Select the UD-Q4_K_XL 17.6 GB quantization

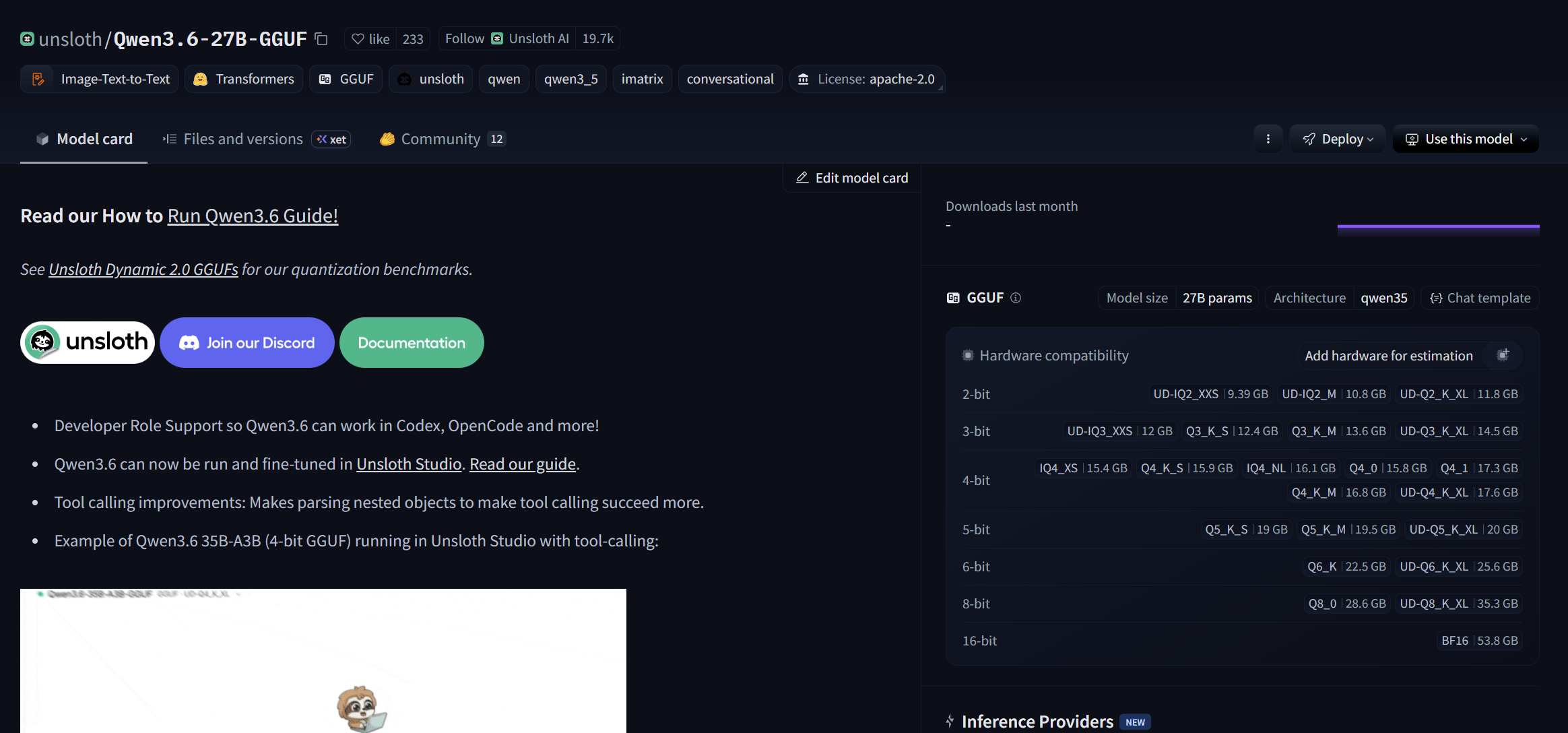tap(1459, 492)
